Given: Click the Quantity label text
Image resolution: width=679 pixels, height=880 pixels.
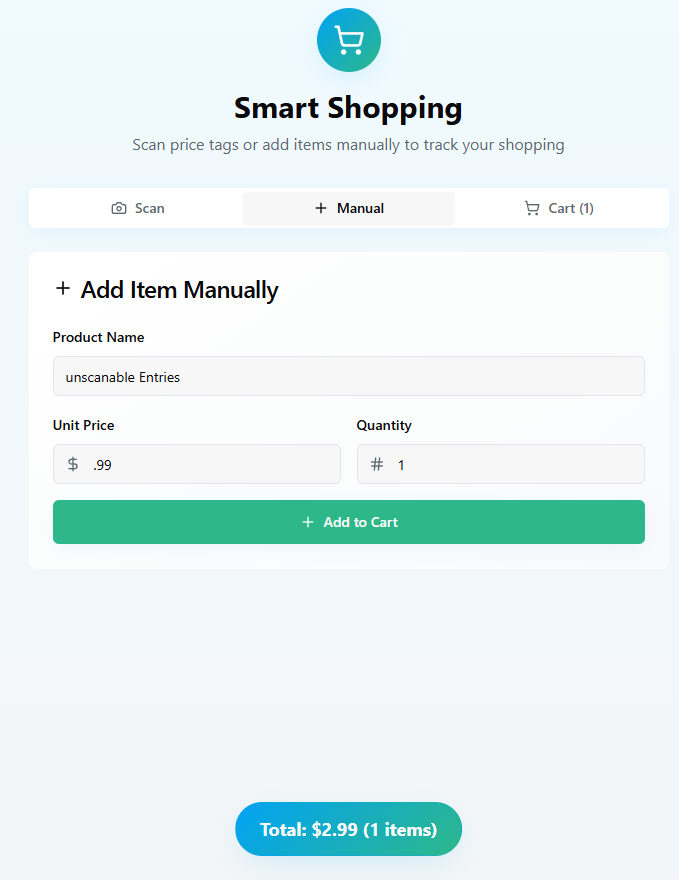Looking at the screenshot, I should pyautogui.click(x=384, y=425).
